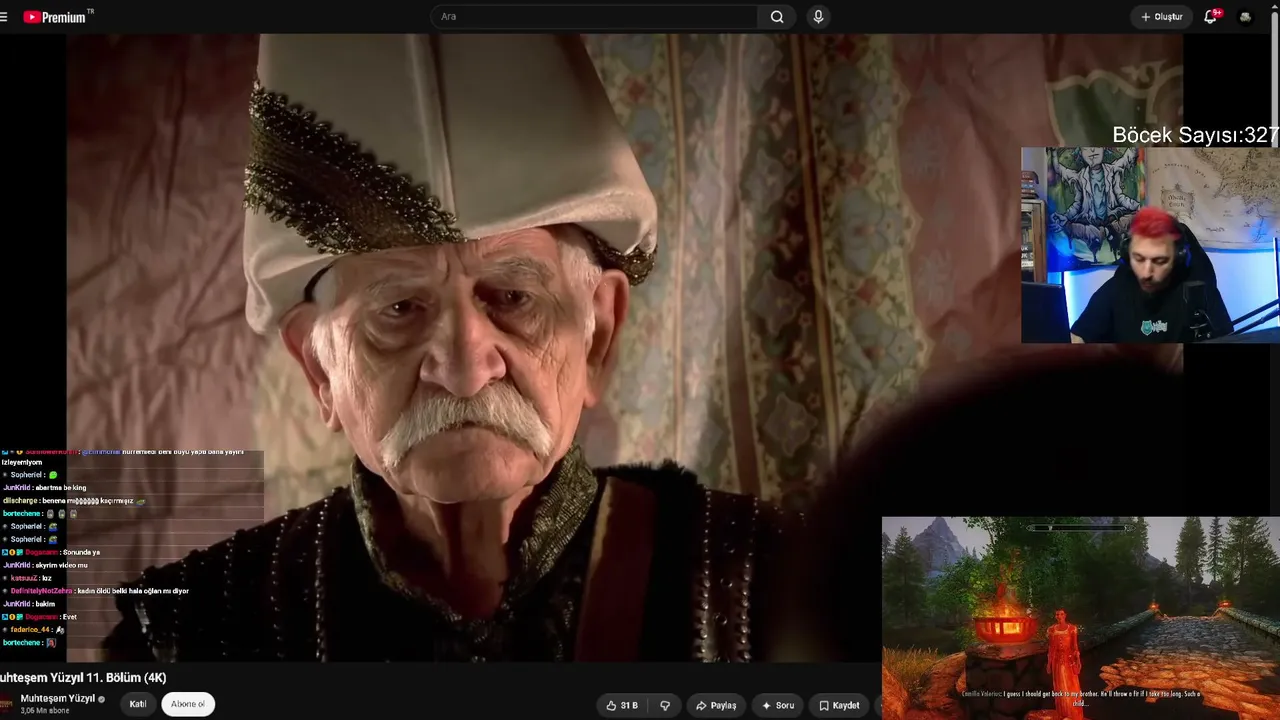
Task: Click the video title "Muhteşem Yüzyıl 11. Bölüm (4K)"
Action: (83, 678)
